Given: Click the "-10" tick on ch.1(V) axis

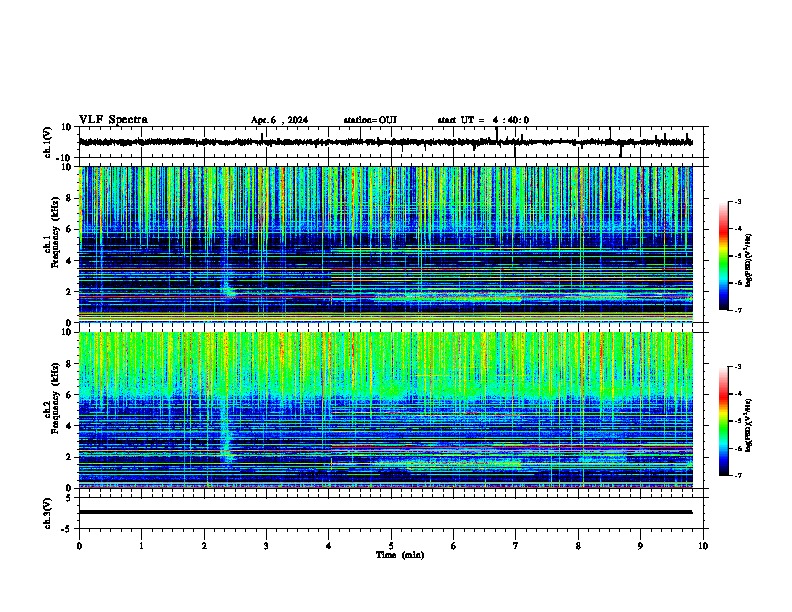Looking at the screenshot, I should pos(65,158).
